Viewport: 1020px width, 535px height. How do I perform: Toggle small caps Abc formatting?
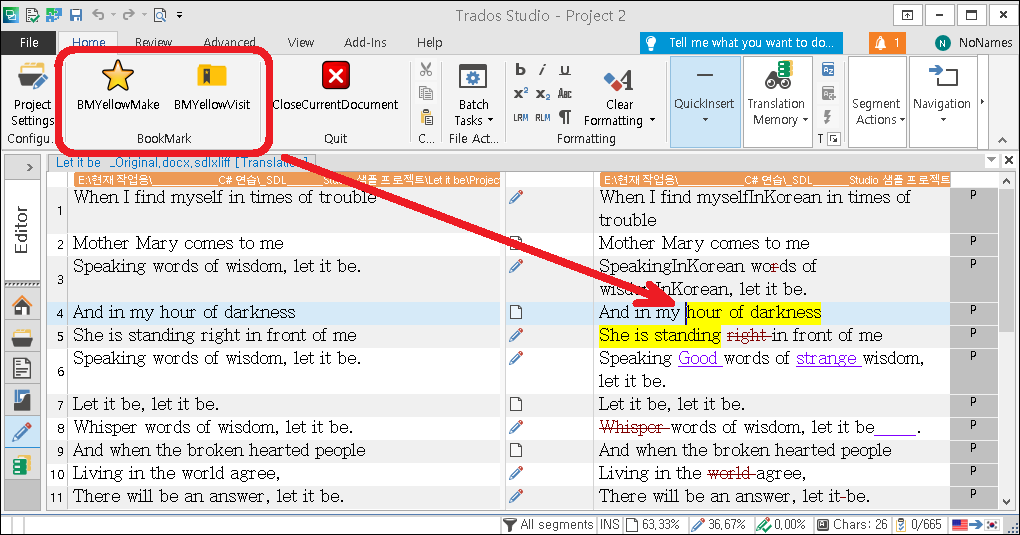coord(565,93)
